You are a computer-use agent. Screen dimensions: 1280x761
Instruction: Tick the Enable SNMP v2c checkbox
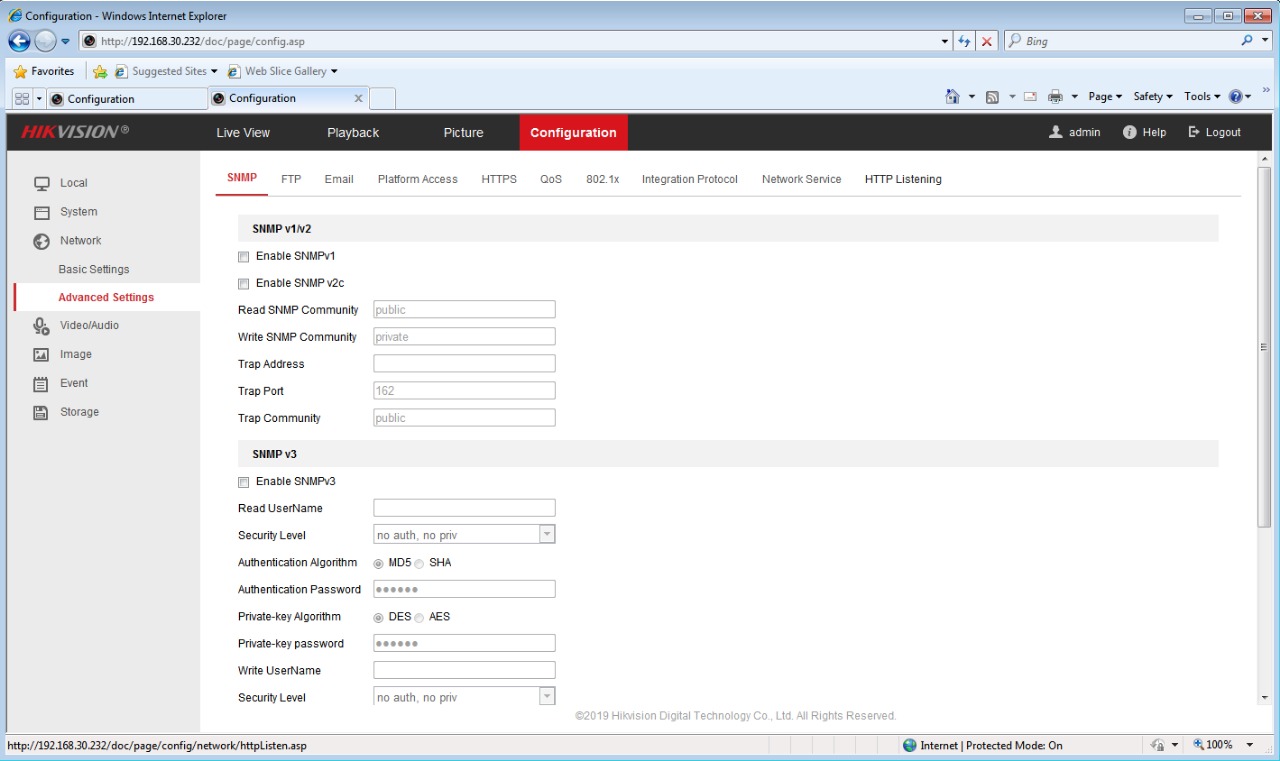(x=244, y=284)
